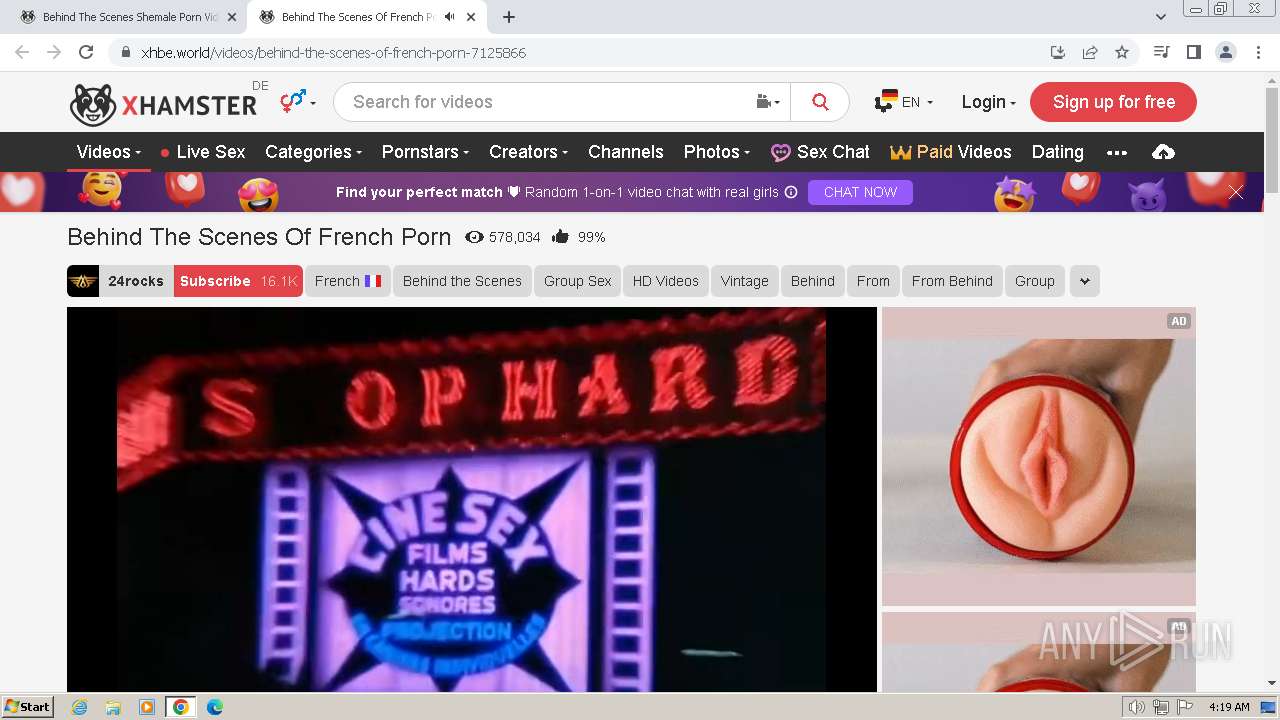Screen dimensions: 1280x720
Task: Open the Live Sex link
Action: tap(203, 152)
